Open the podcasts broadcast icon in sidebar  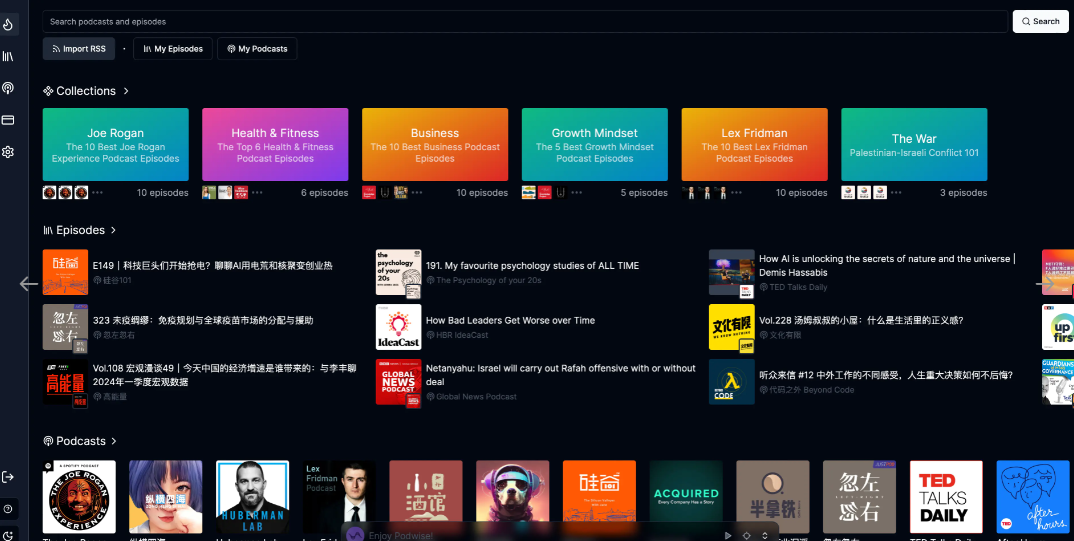(8, 88)
